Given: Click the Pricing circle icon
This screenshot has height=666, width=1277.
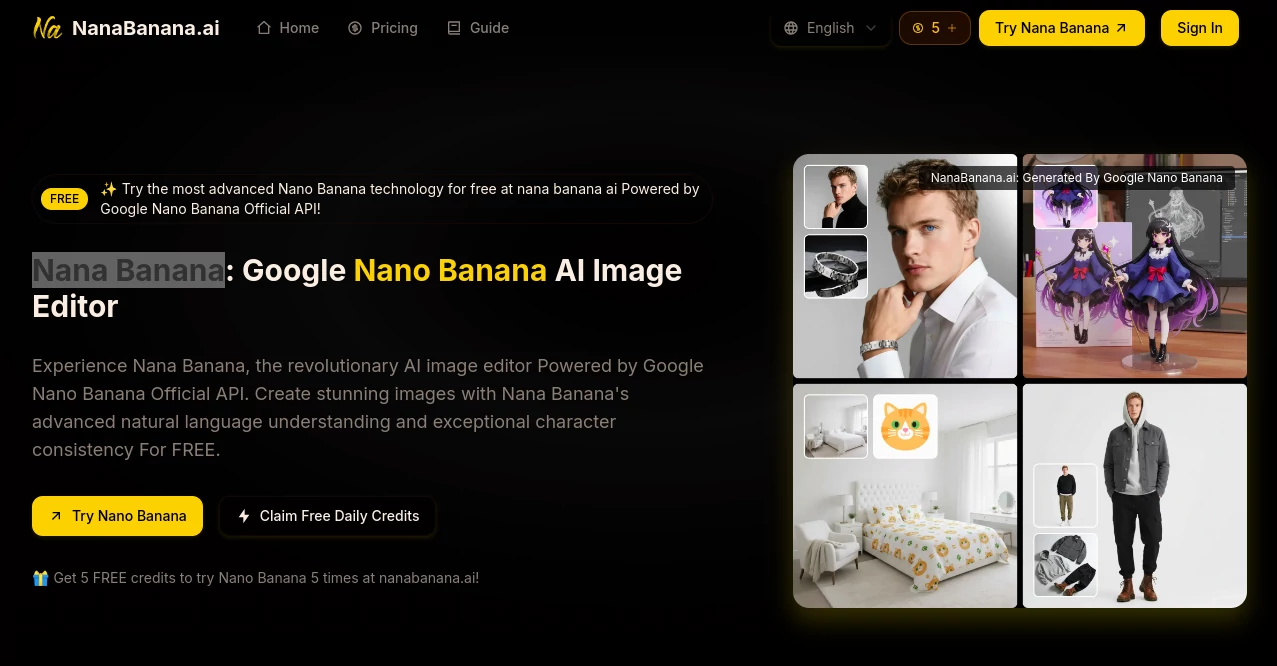Looking at the screenshot, I should (356, 28).
